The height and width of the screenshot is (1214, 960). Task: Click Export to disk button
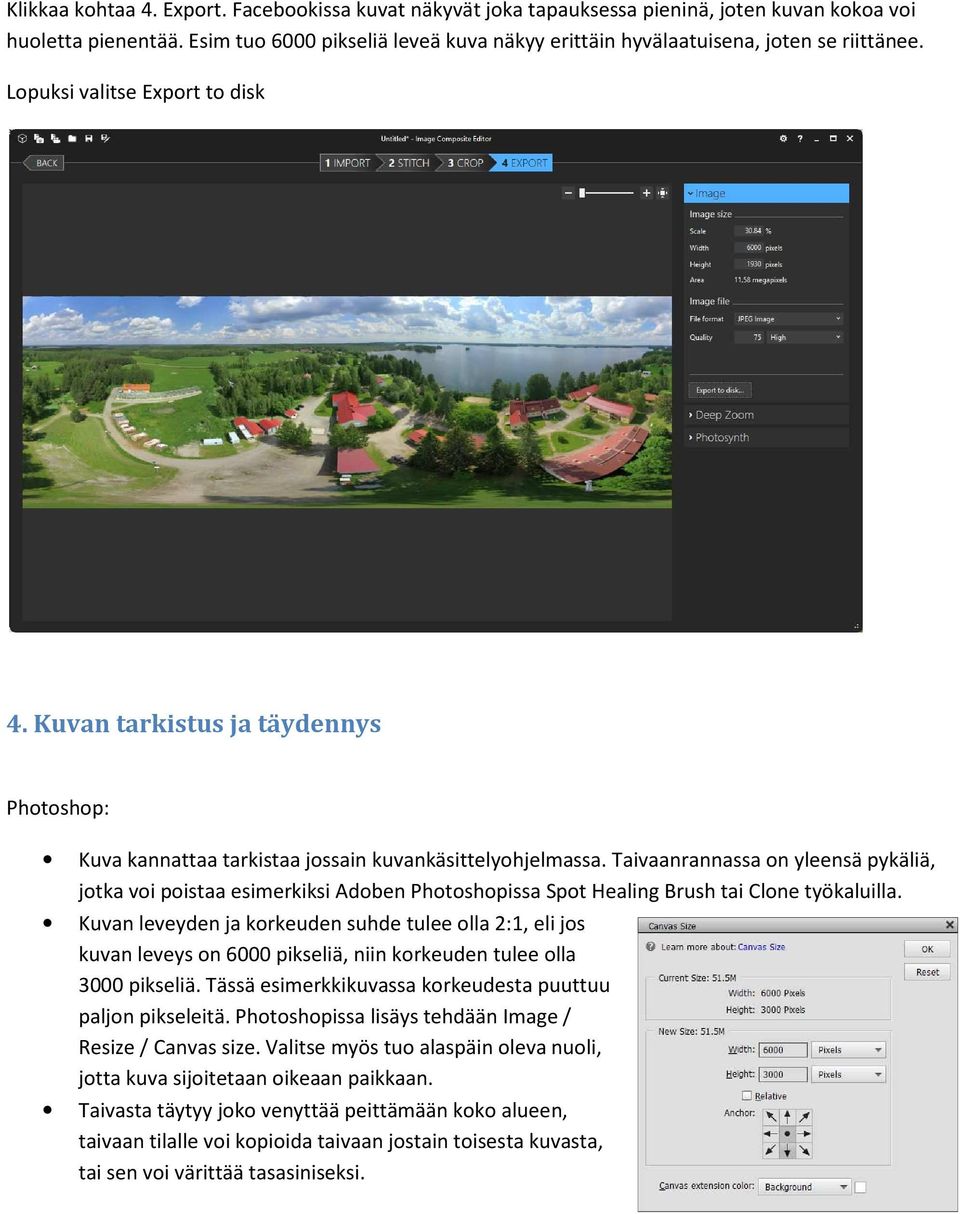point(720,390)
